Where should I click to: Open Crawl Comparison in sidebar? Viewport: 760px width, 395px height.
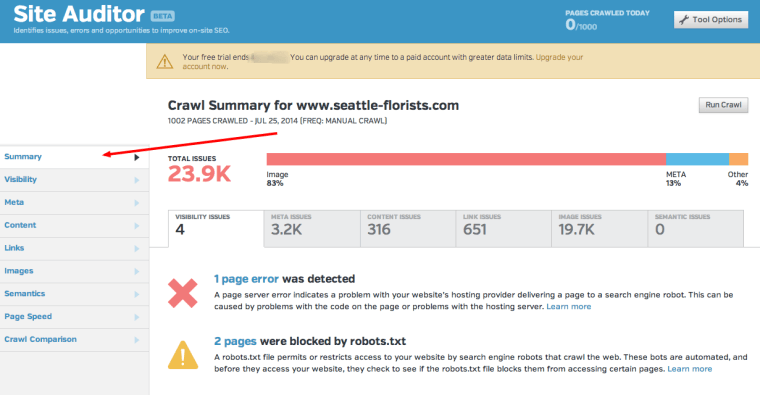click(74, 340)
